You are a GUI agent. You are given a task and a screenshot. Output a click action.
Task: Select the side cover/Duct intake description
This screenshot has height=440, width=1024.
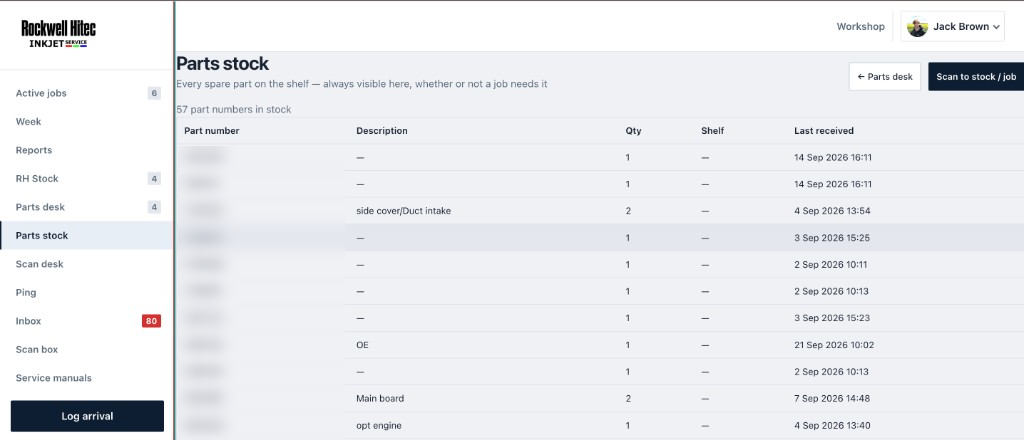click(404, 211)
